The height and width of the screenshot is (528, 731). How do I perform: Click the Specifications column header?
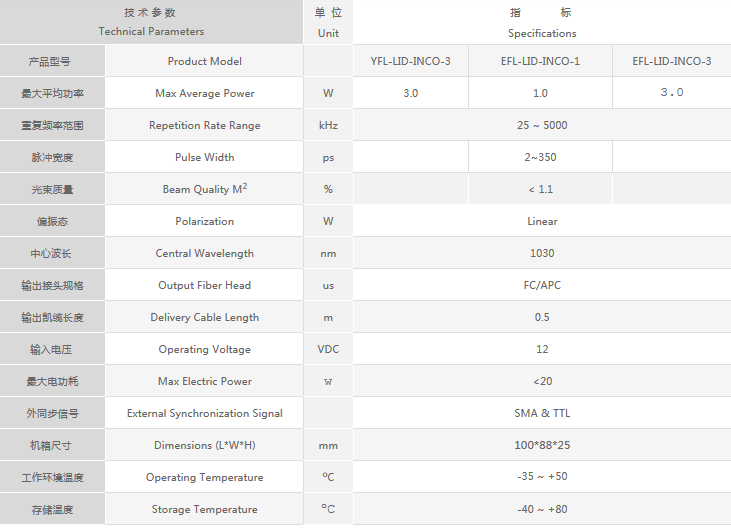(x=542, y=22)
